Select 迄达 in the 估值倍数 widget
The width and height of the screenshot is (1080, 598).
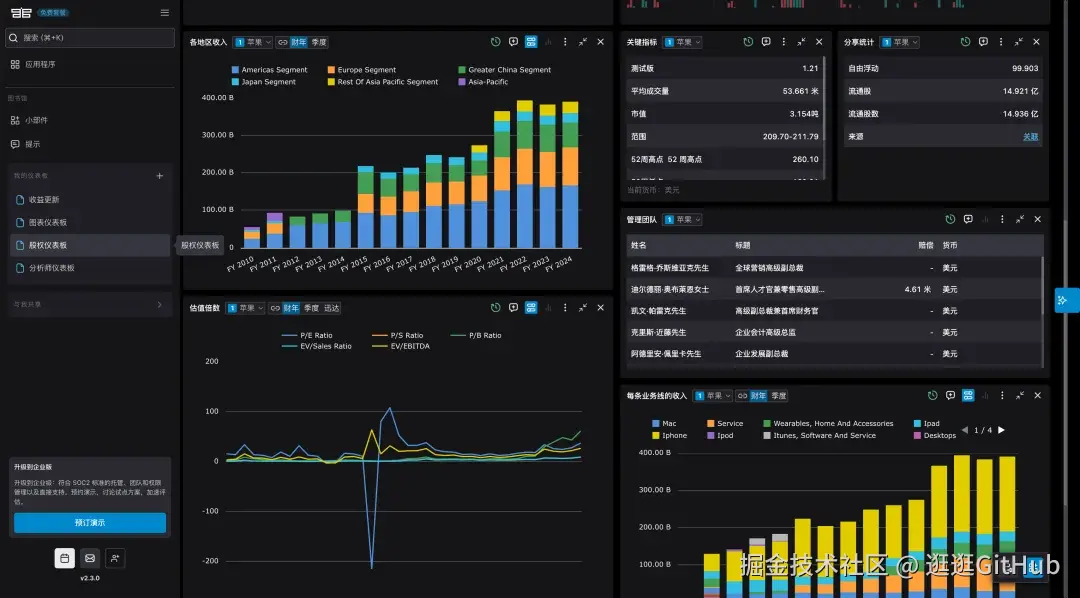[x=332, y=308]
